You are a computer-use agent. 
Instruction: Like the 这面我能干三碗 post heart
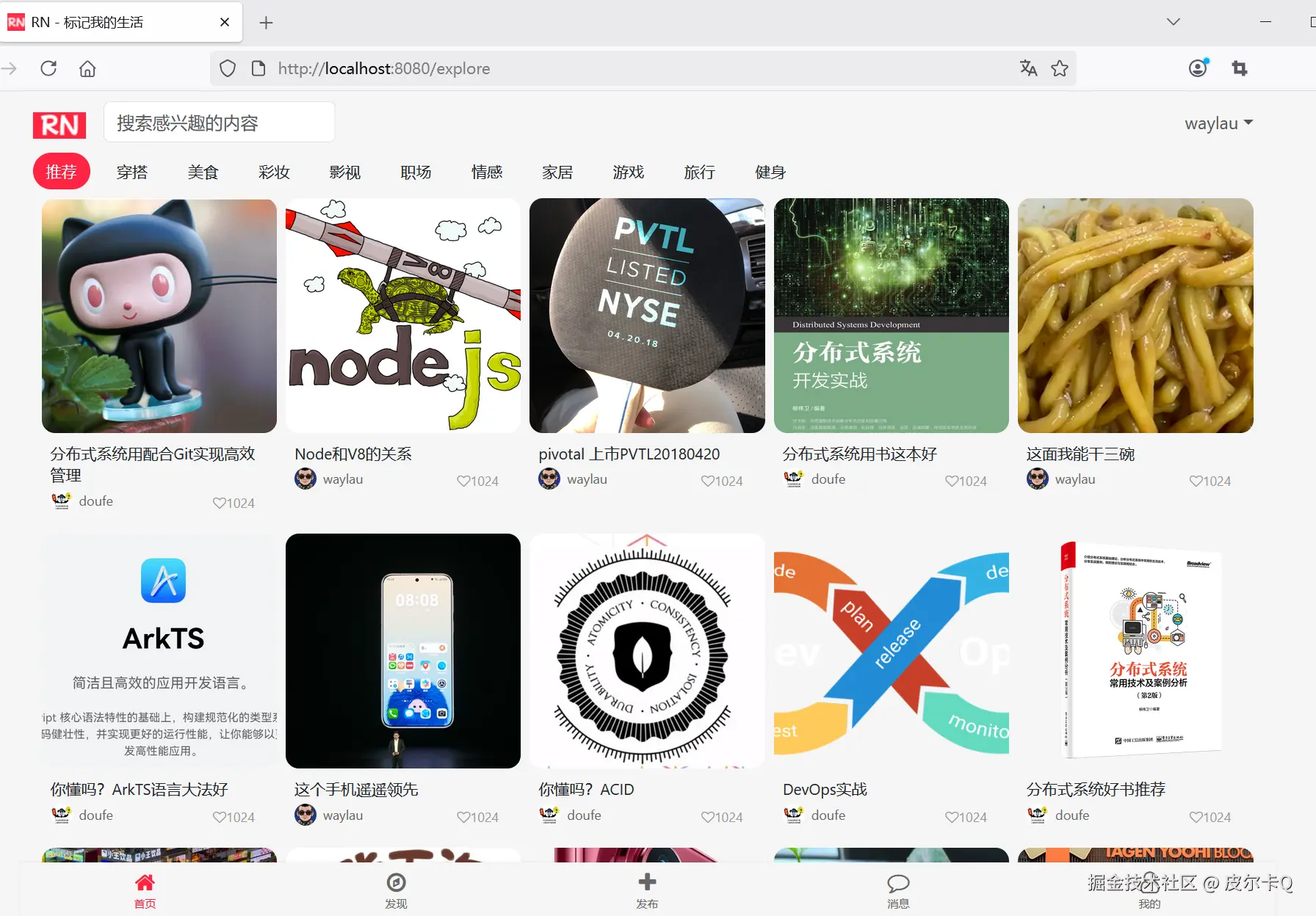[x=1196, y=481]
